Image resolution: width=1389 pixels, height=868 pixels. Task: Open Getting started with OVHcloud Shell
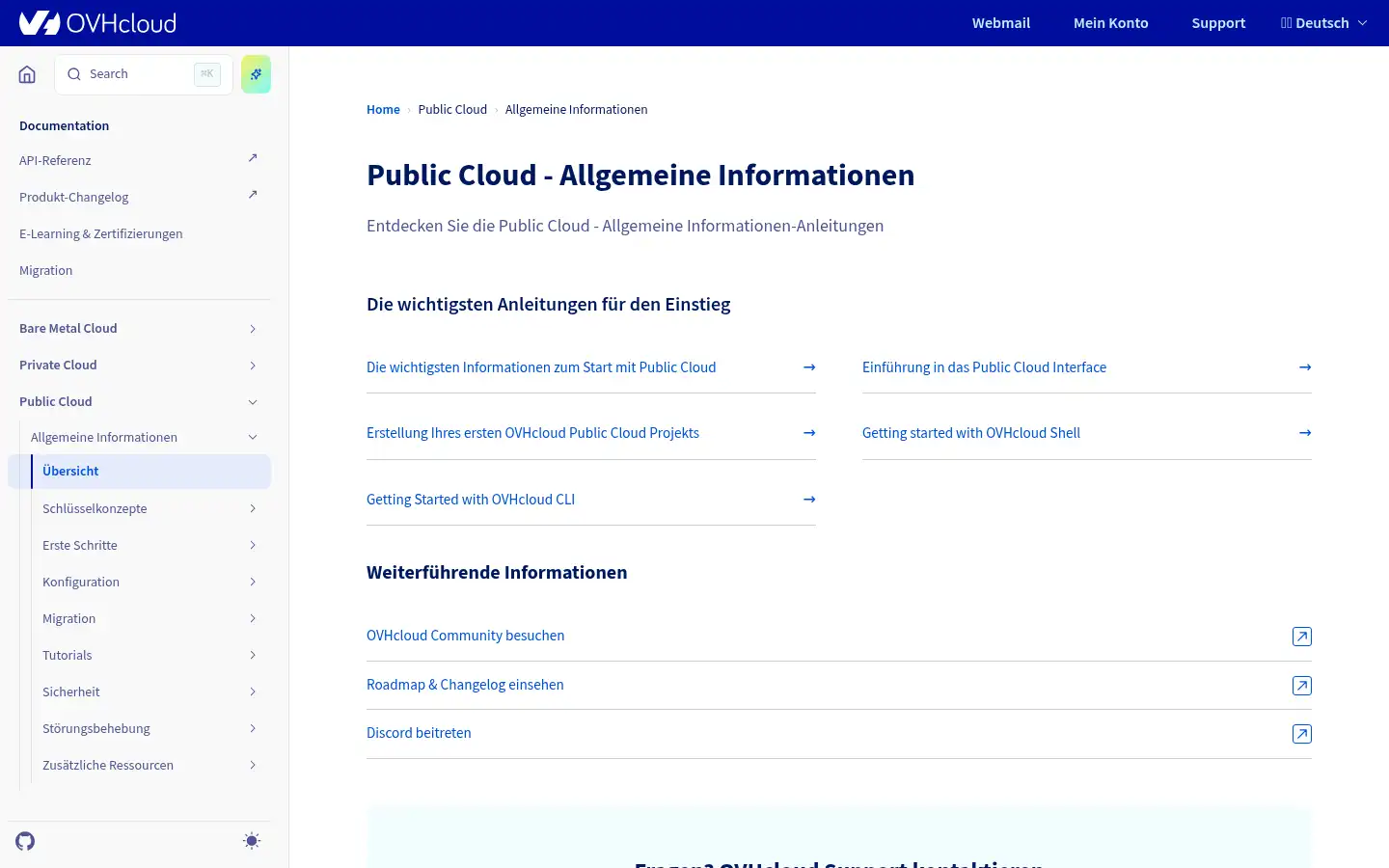pyautogui.click(x=971, y=433)
